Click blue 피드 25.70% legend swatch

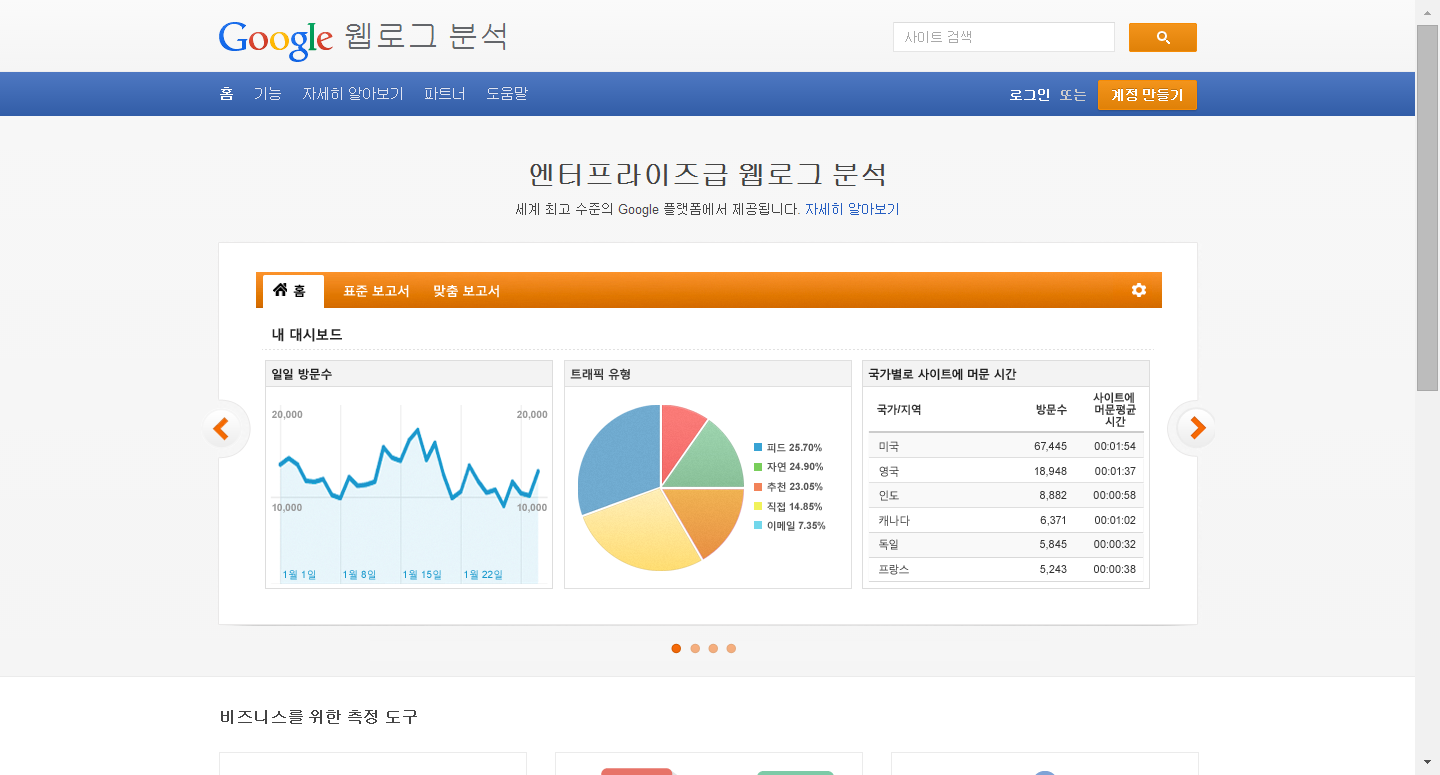(x=758, y=447)
